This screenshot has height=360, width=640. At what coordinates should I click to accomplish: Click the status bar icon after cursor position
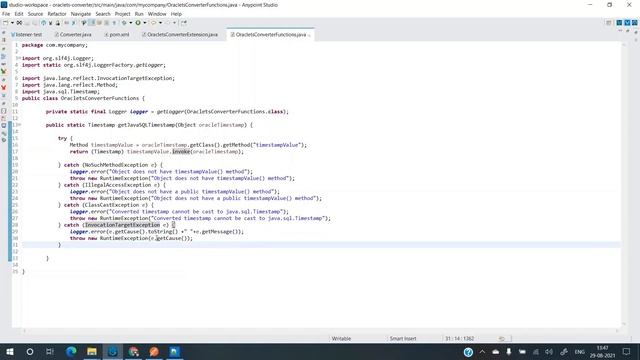(x=502, y=338)
